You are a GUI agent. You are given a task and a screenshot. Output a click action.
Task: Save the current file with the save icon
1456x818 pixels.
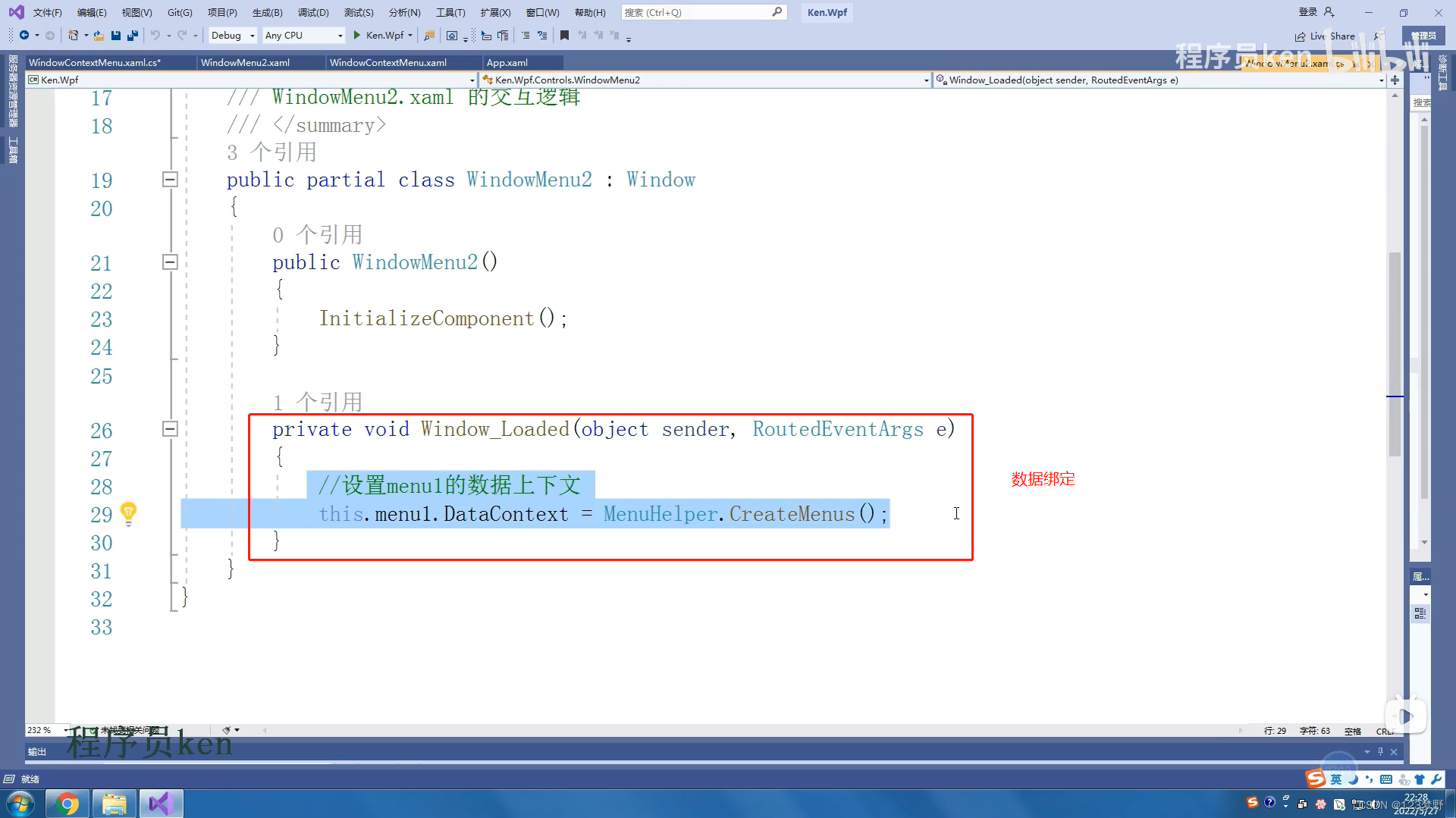click(116, 36)
